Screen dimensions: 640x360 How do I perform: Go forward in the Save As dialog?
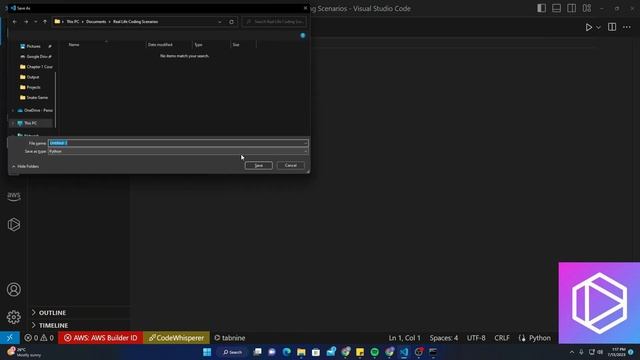pyautogui.click(x=26, y=22)
